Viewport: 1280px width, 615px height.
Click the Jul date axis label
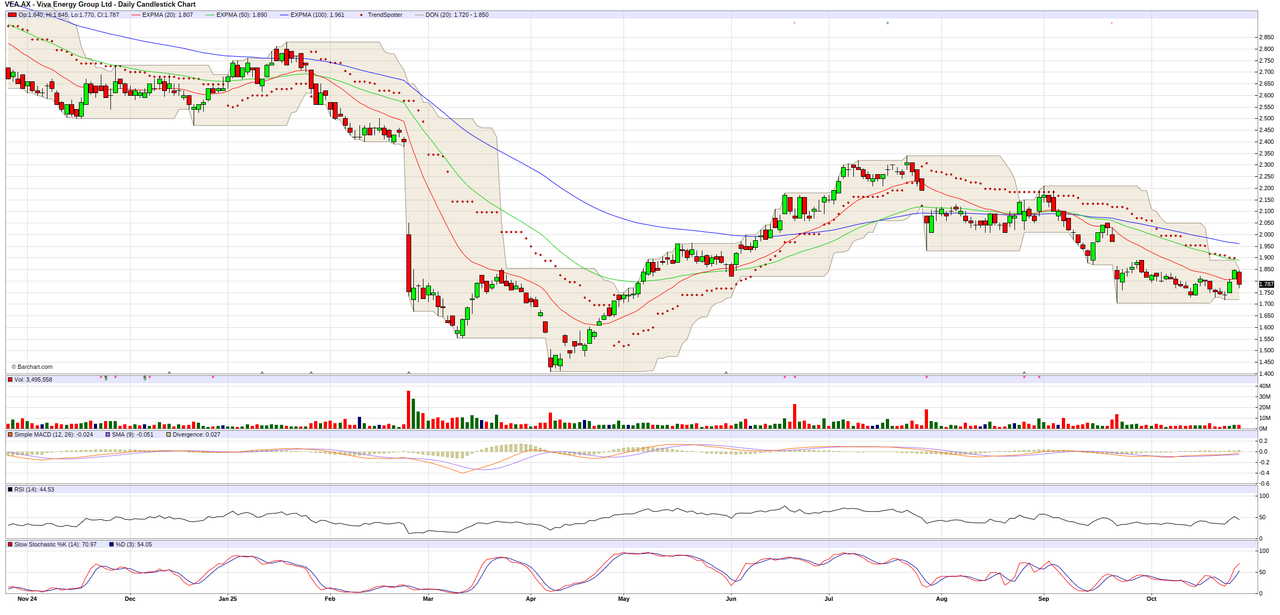828,600
